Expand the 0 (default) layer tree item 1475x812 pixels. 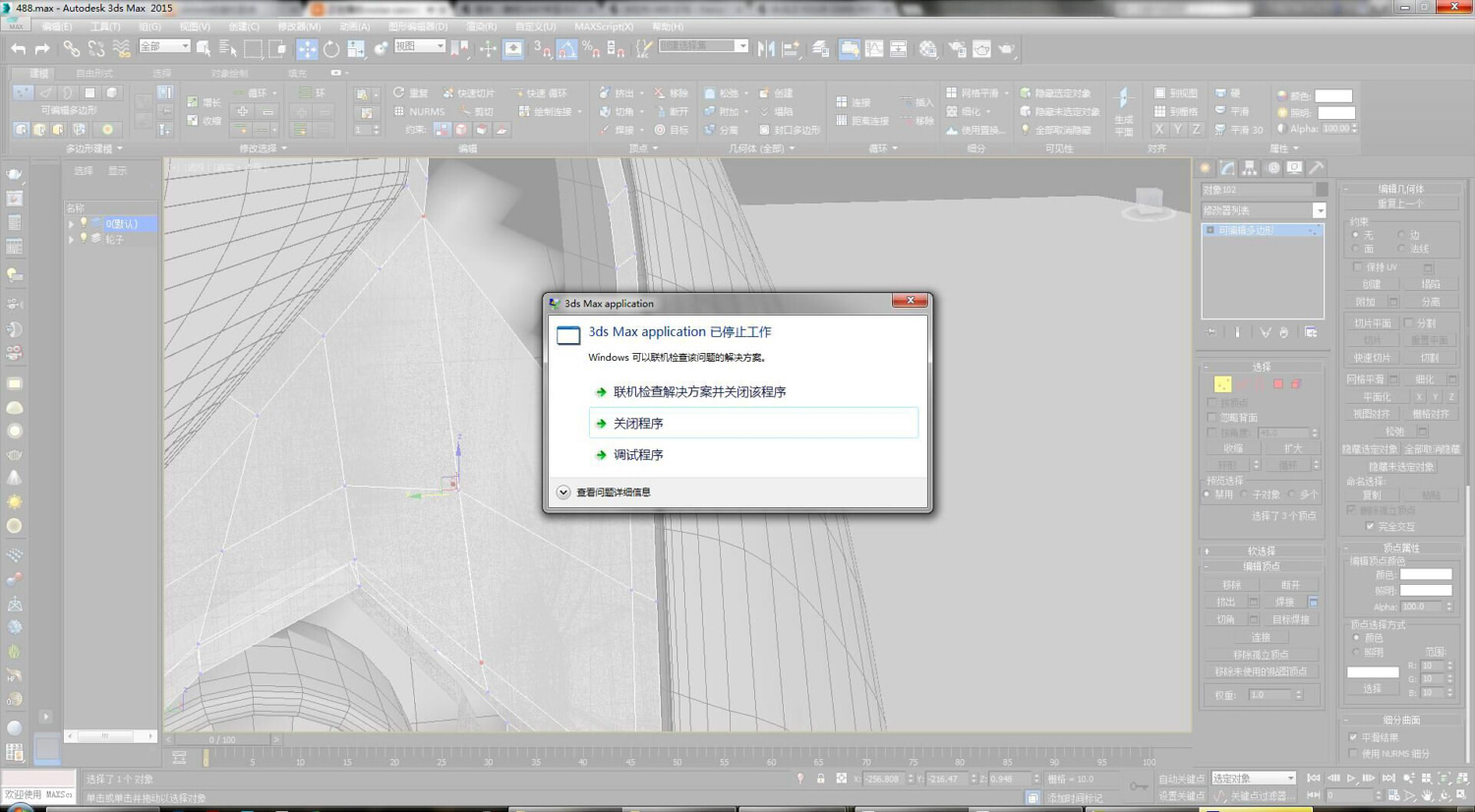click(x=71, y=224)
